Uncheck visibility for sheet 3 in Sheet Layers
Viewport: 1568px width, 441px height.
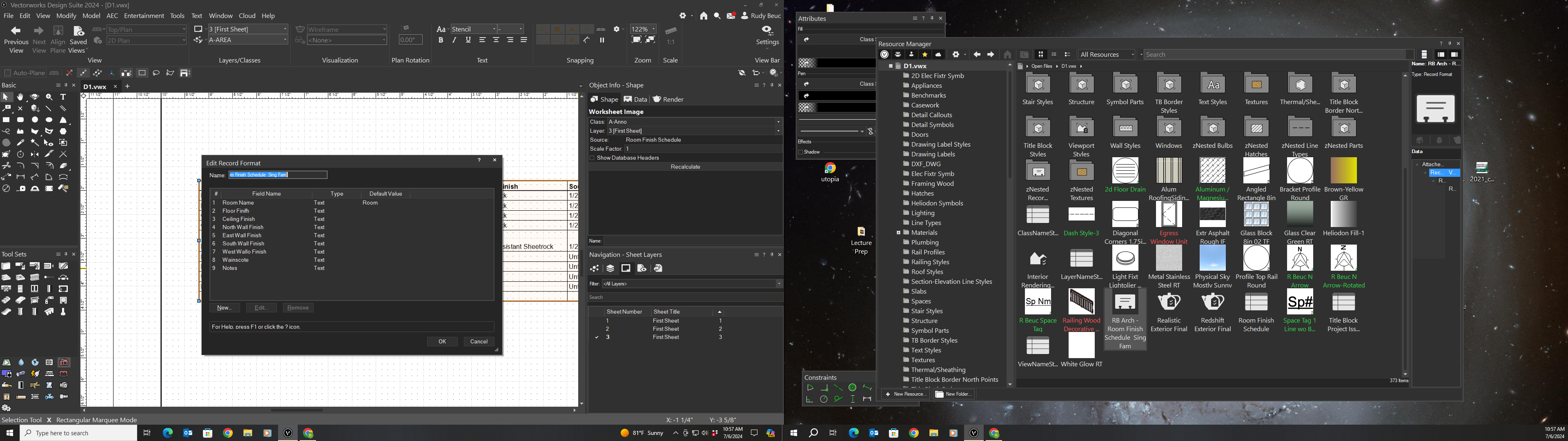[597, 337]
